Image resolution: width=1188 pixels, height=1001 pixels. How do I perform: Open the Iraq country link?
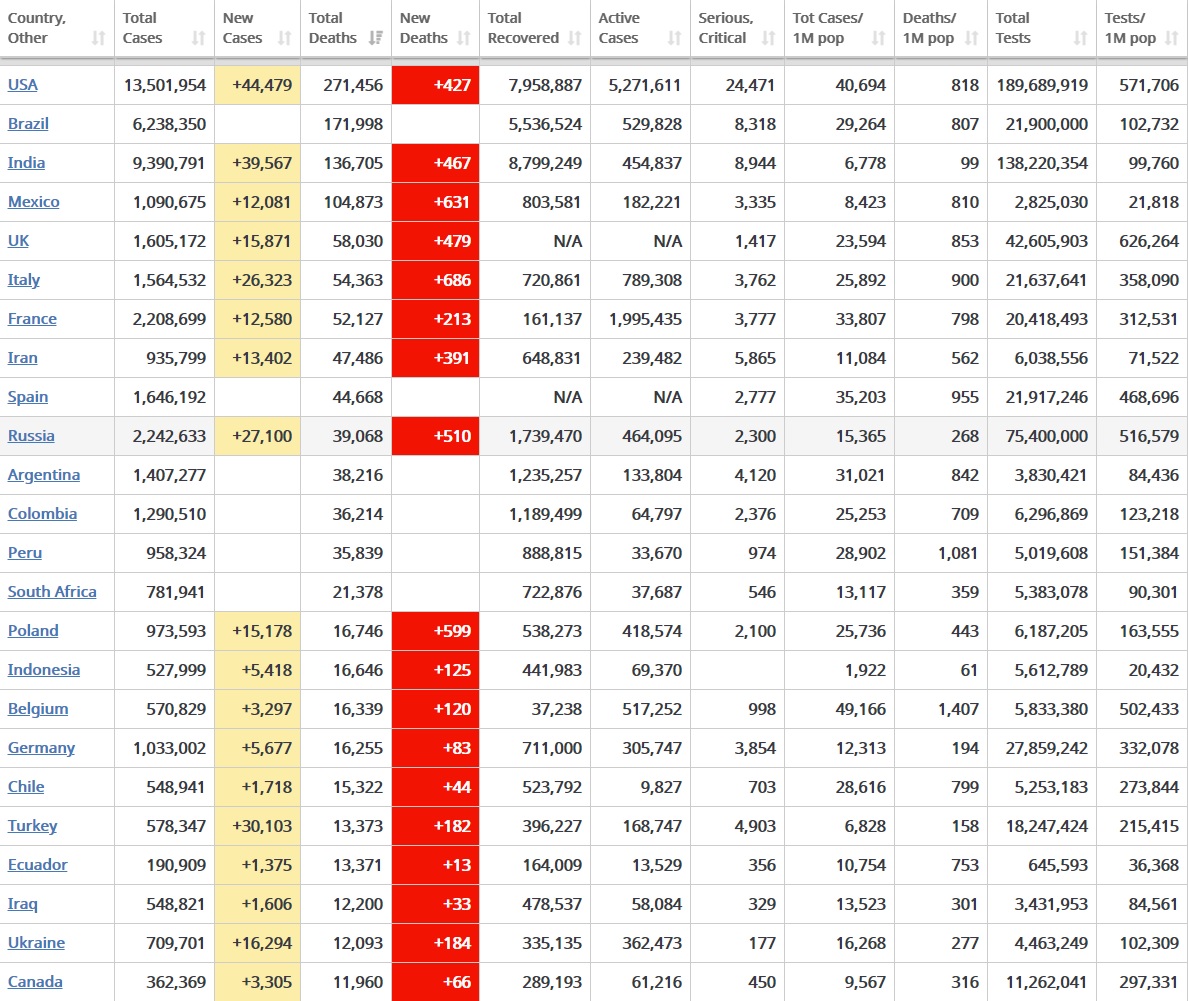coord(23,904)
